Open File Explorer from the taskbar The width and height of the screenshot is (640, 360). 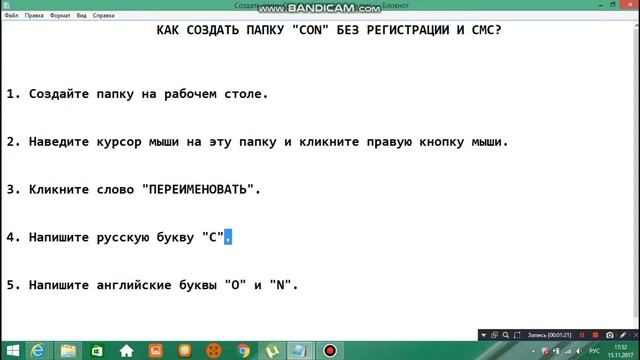(68, 351)
